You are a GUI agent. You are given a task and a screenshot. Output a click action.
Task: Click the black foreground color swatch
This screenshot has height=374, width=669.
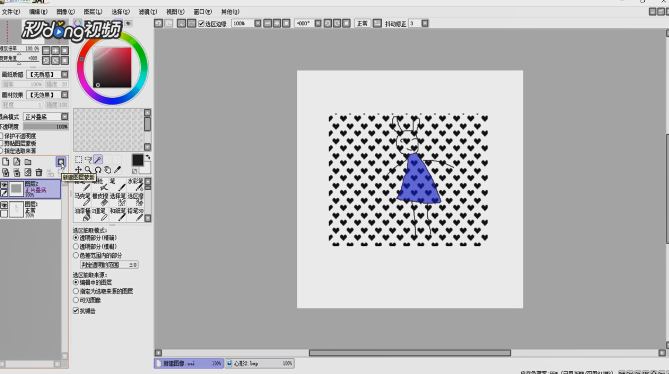tap(137, 160)
